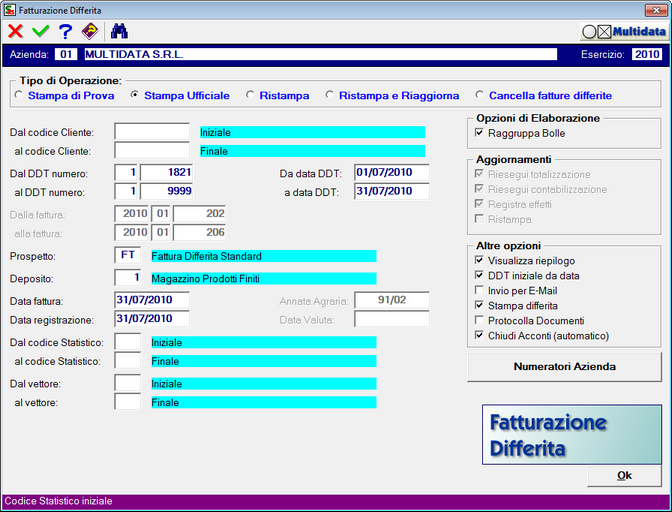Click Prospetto code field FT

[x=128, y=255]
